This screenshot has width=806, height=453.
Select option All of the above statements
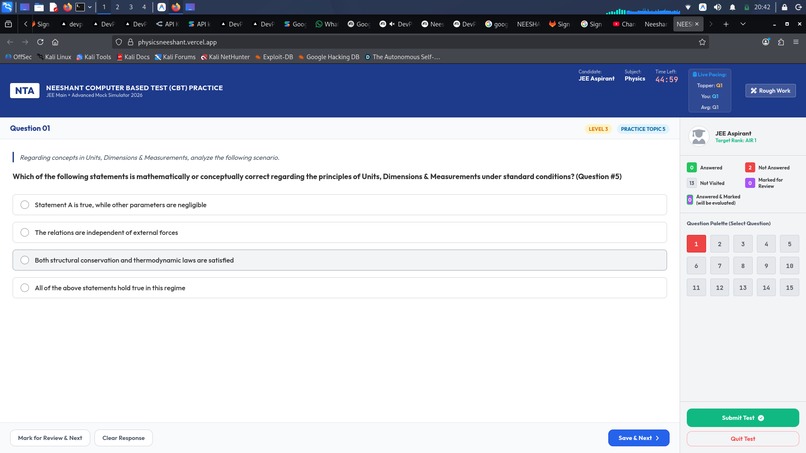pyautogui.click(x=339, y=288)
